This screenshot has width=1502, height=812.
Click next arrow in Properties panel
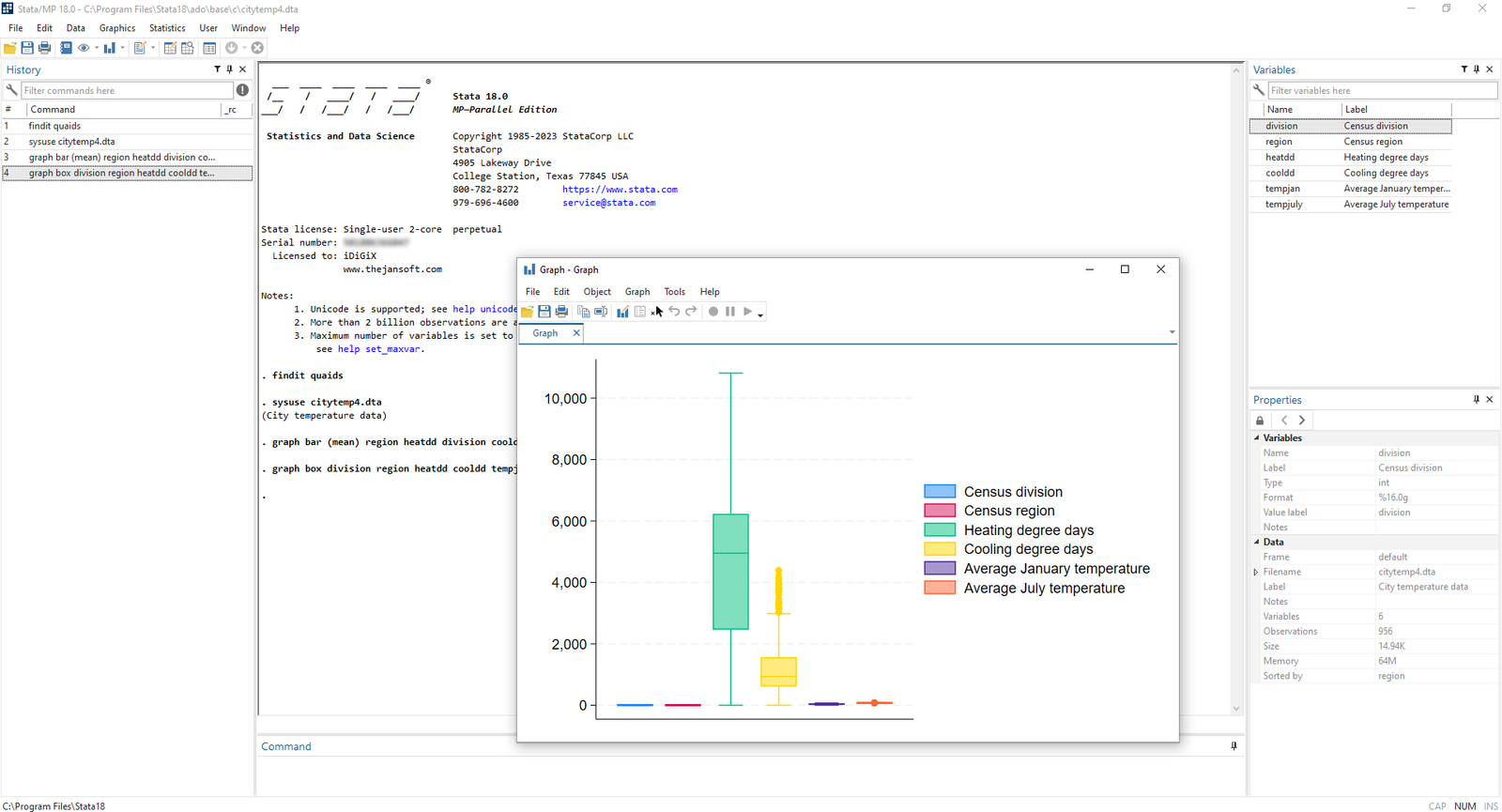tap(1302, 421)
